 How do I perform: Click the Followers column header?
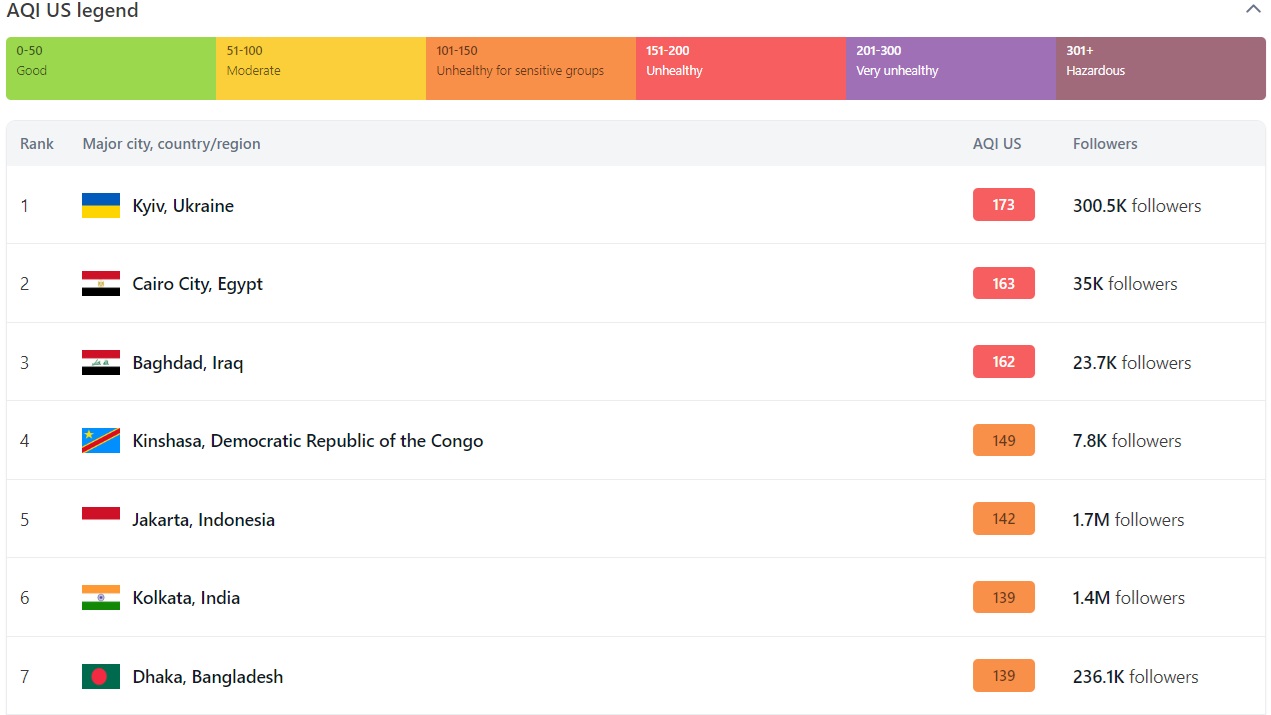[1105, 144]
